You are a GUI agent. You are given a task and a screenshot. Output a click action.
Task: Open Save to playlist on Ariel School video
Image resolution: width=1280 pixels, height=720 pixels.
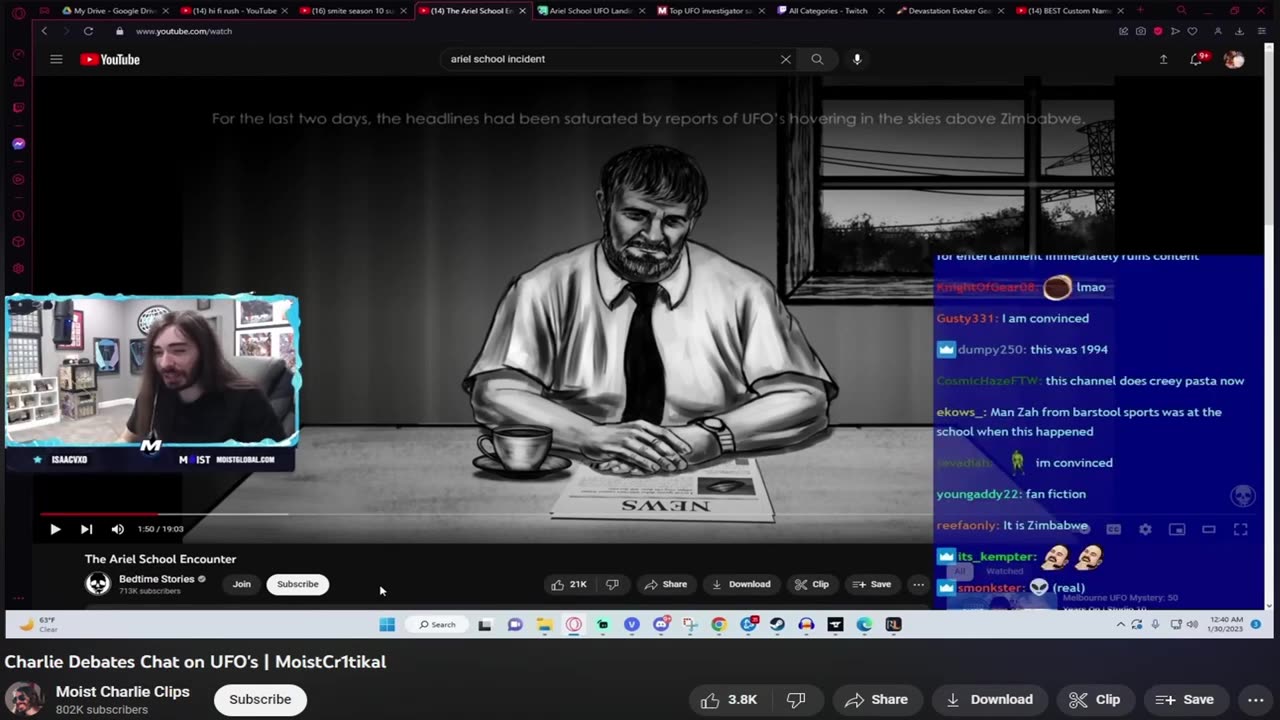(871, 584)
